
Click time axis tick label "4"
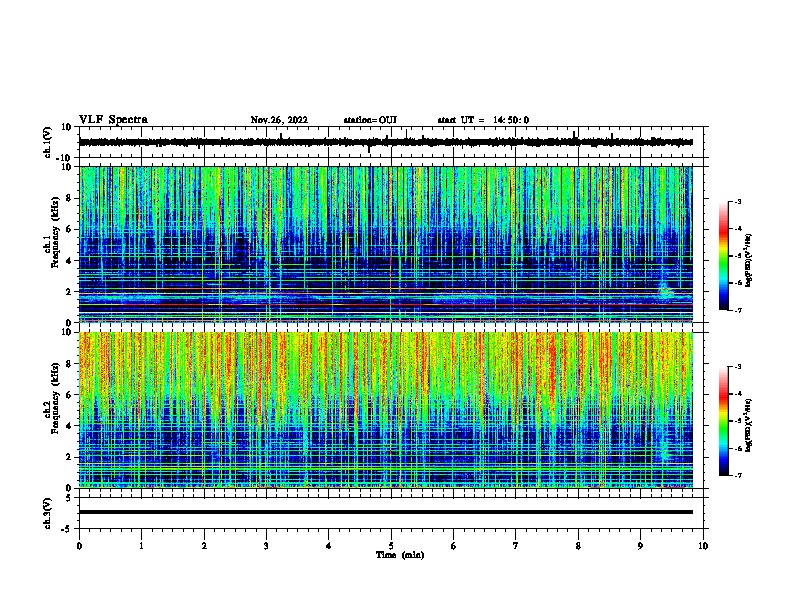click(329, 546)
